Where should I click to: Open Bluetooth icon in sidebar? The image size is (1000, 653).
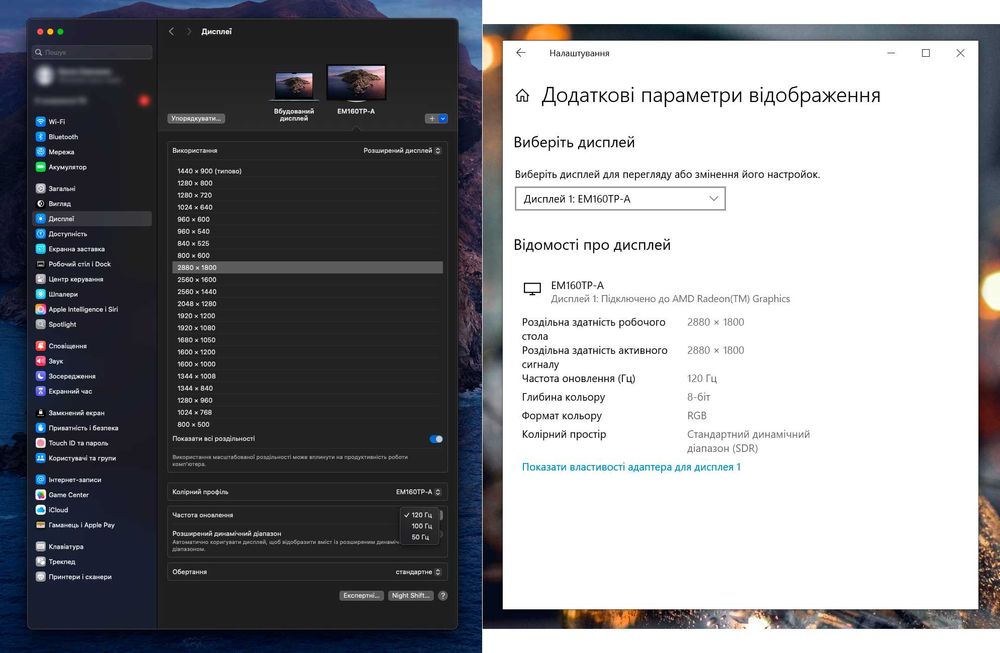click(x=40, y=136)
